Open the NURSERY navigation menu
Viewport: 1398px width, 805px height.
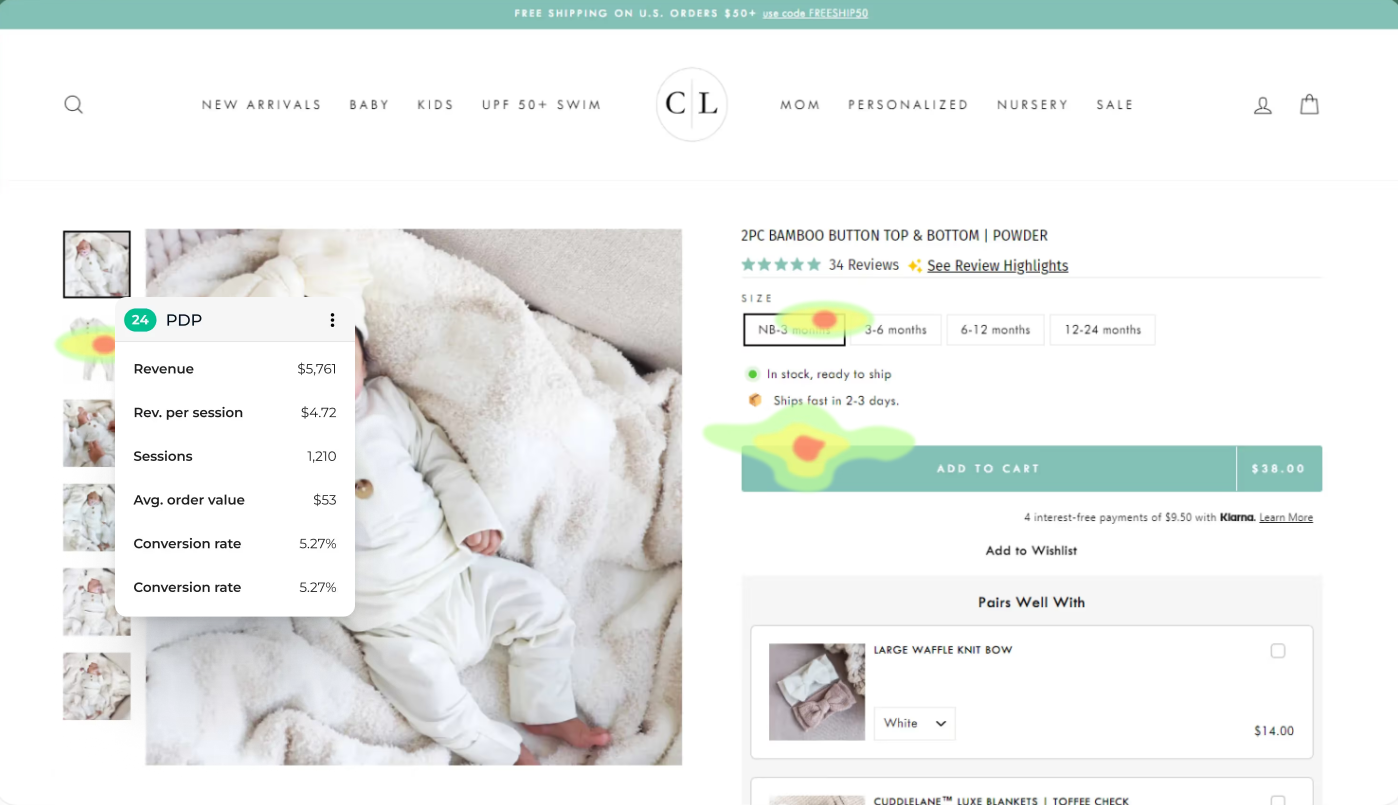pyautogui.click(x=1033, y=105)
